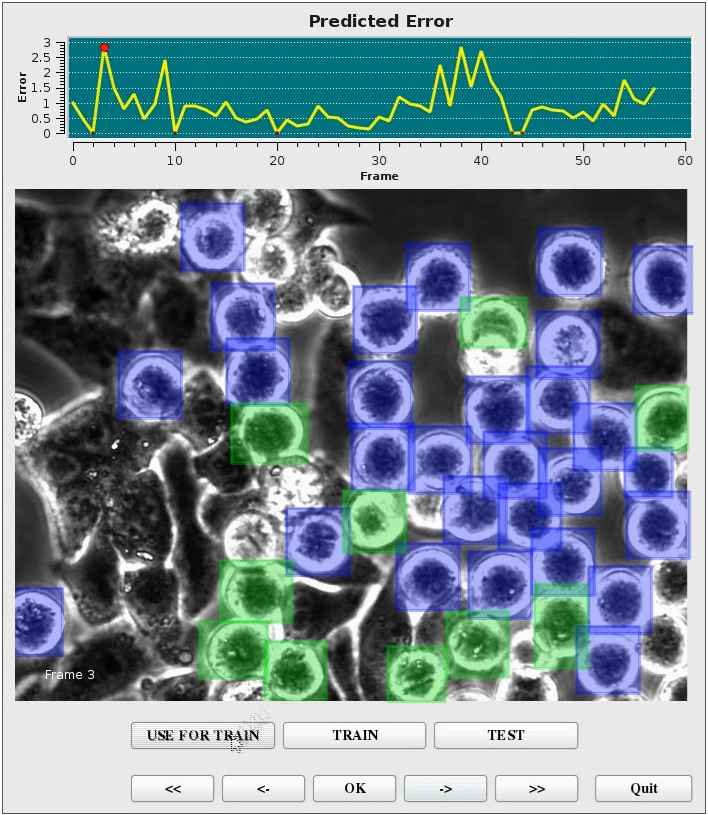The height and width of the screenshot is (815, 708).
Task: Click the zero-error point at frame 2
Action: click(x=93, y=133)
